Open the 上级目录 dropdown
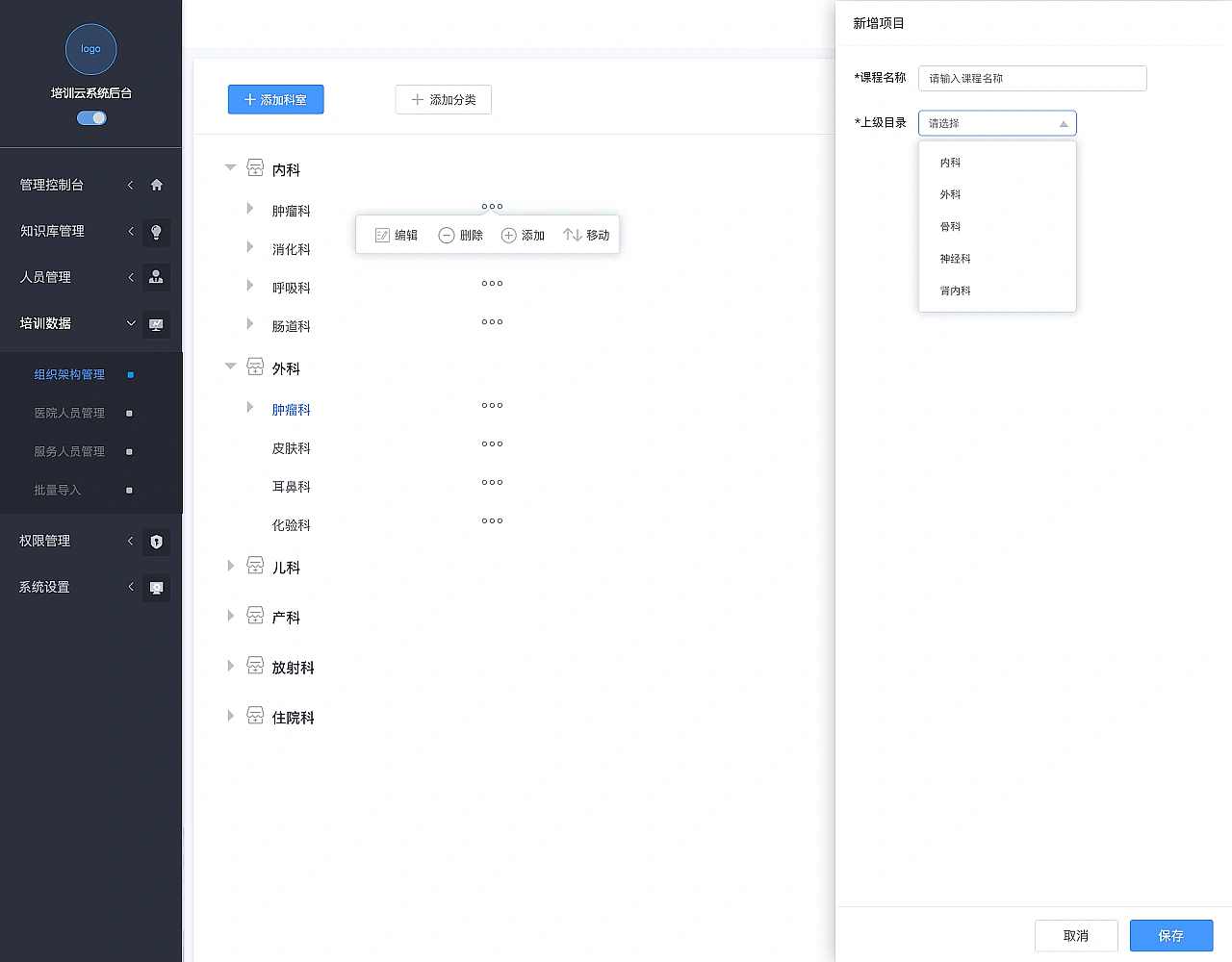The width and height of the screenshot is (1232, 962). (997, 123)
